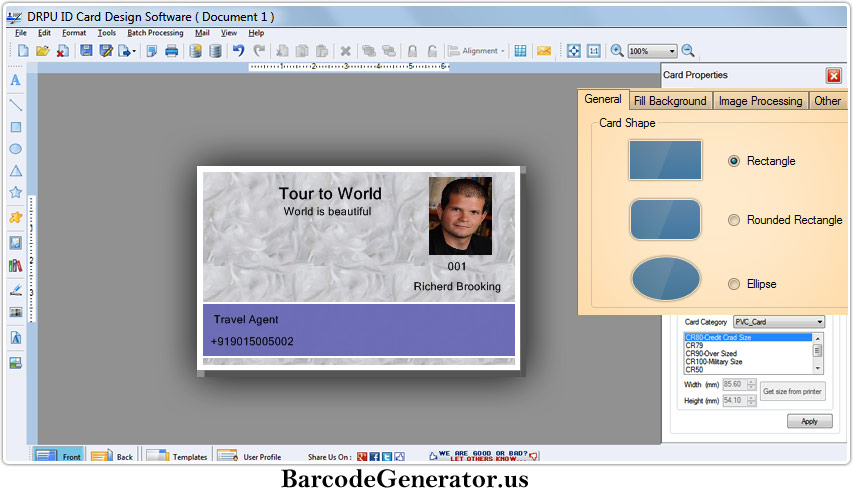Select CR90-Over Sized list item
The height and width of the screenshot is (488, 853).
pyautogui.click(x=748, y=354)
